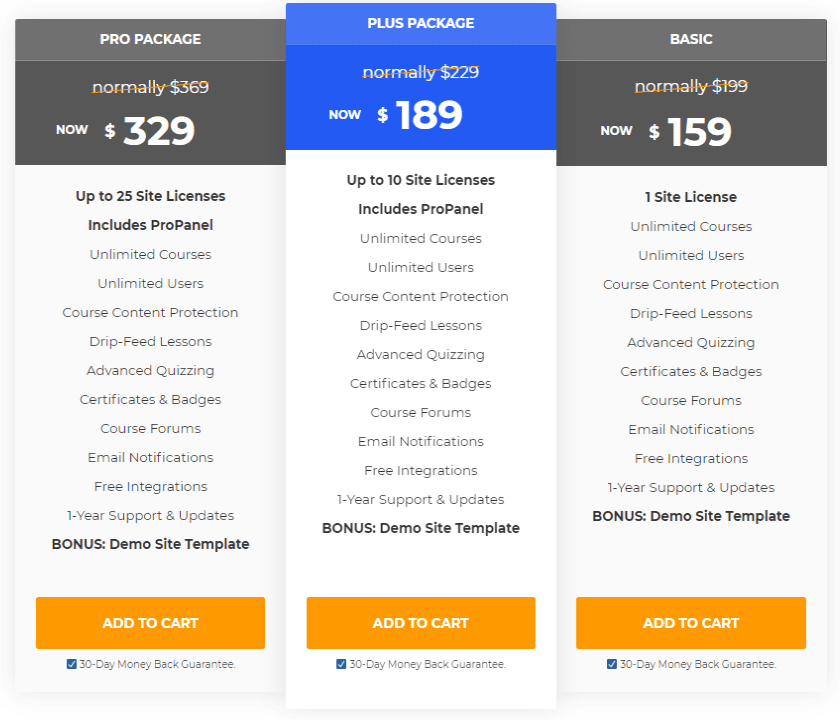
Task: Click "Up to 10 Site Licenses" feature
Action: [x=420, y=180]
